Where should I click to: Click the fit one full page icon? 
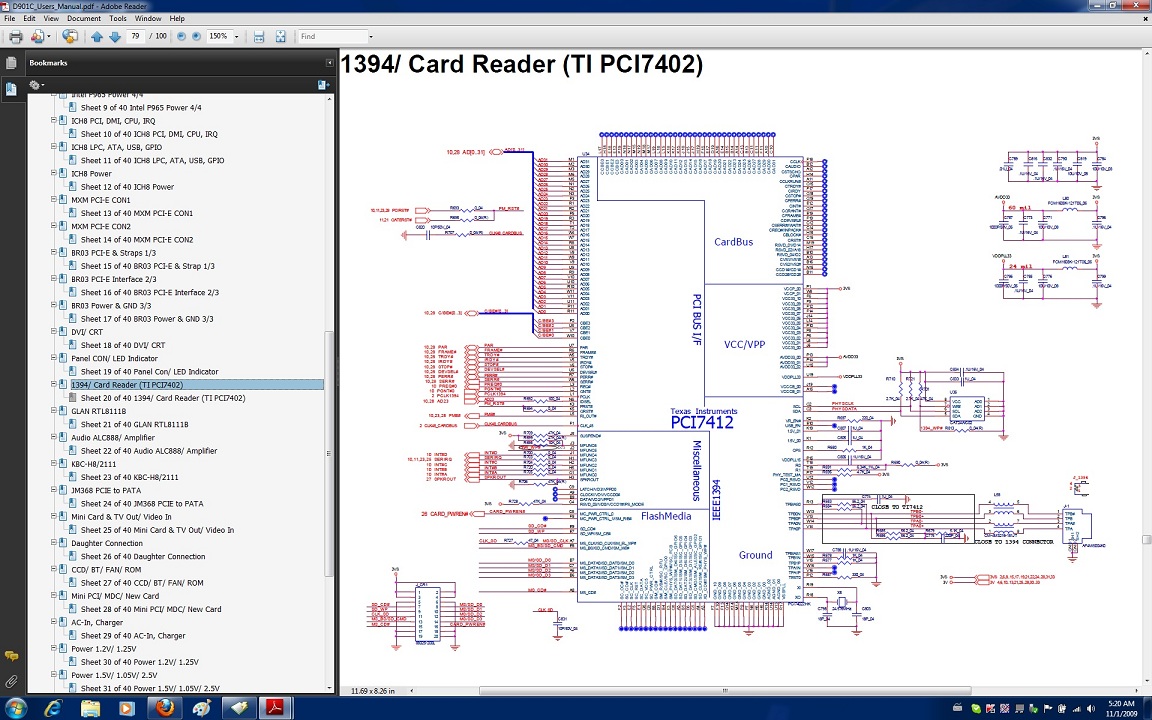[280, 36]
